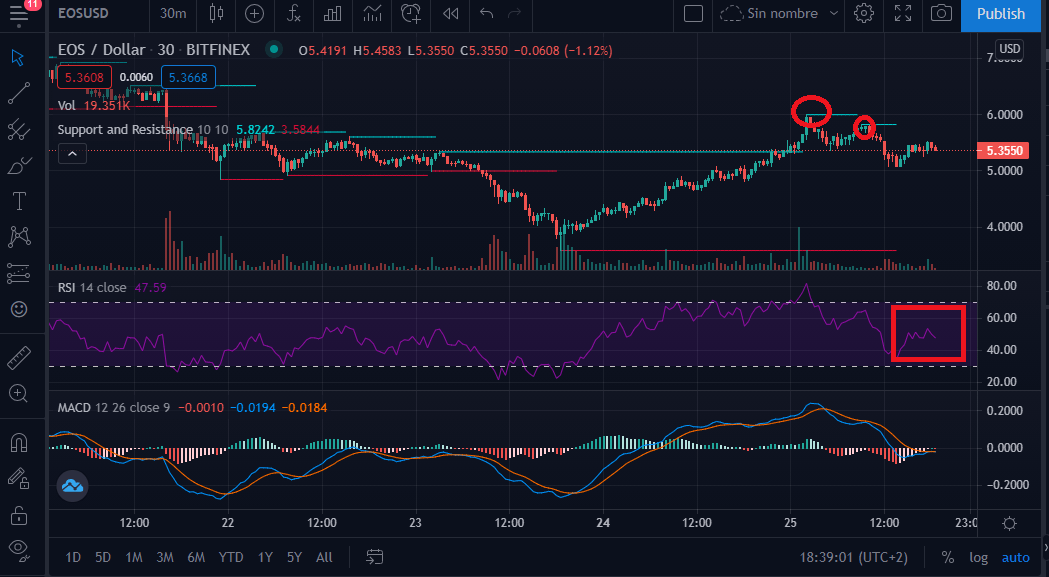
Task: Pick the measure ruler tool
Action: [x=18, y=357]
